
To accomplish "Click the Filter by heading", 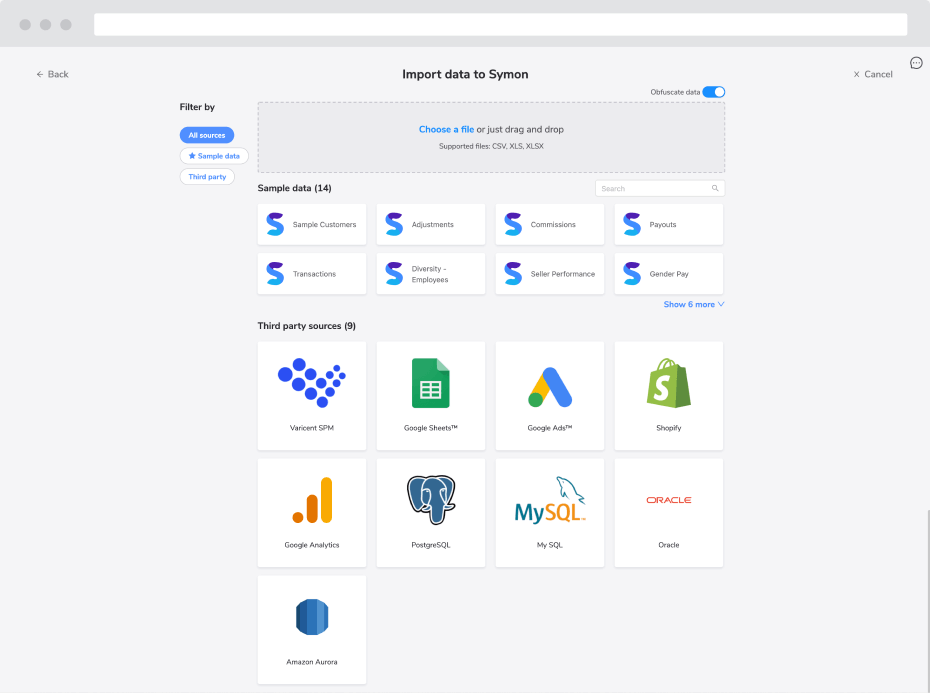I will pos(198,107).
